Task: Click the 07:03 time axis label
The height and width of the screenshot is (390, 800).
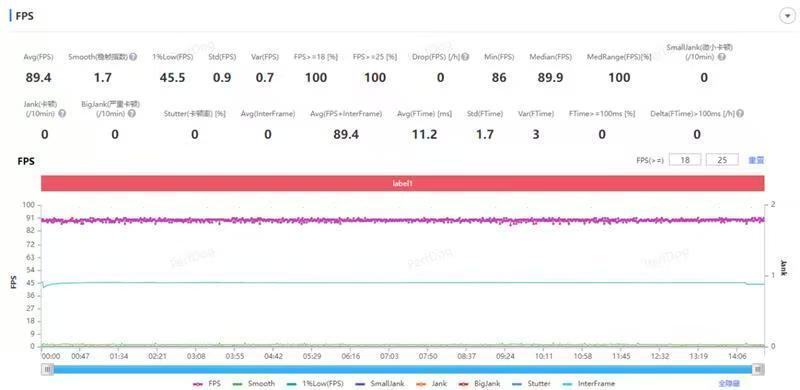Action: pyautogui.click(x=389, y=356)
